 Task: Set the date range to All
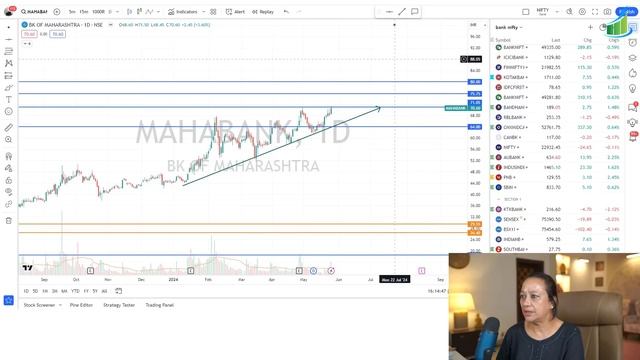click(104, 291)
